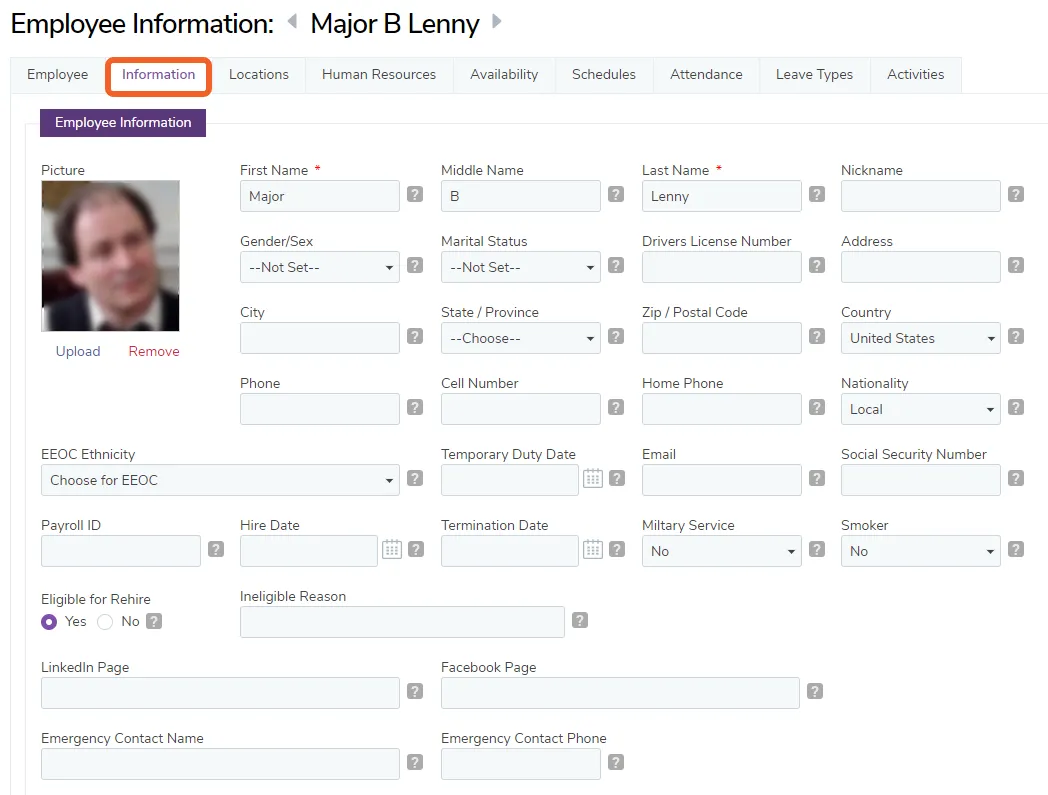Open the Availability tab
The height and width of the screenshot is (795, 1048).
(x=504, y=75)
